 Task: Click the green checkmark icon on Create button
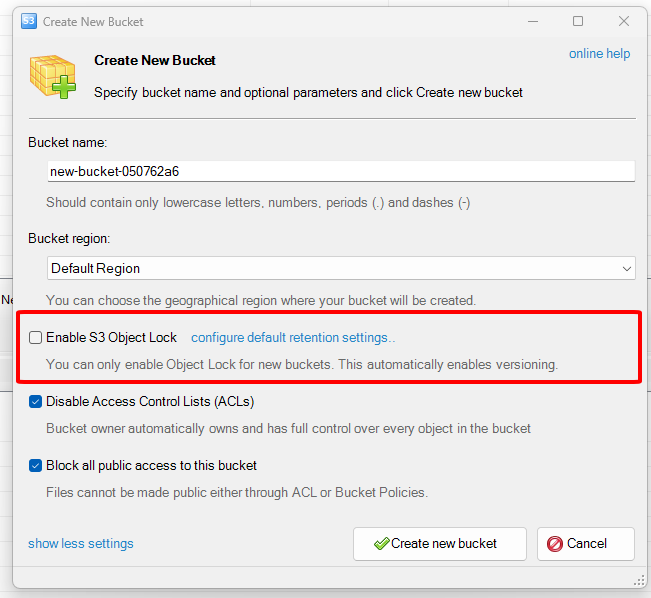click(381, 544)
